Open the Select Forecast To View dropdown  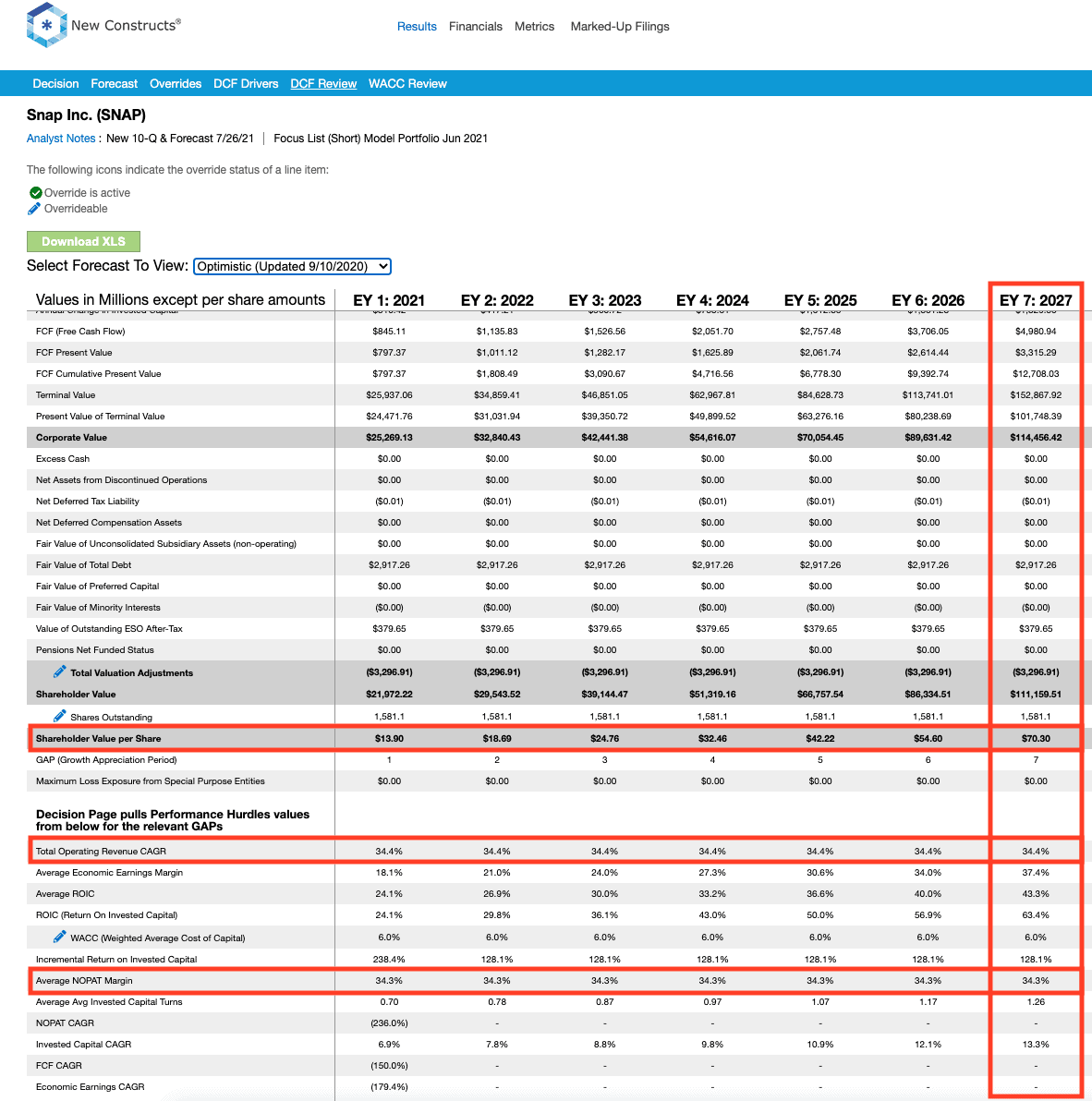click(x=292, y=266)
